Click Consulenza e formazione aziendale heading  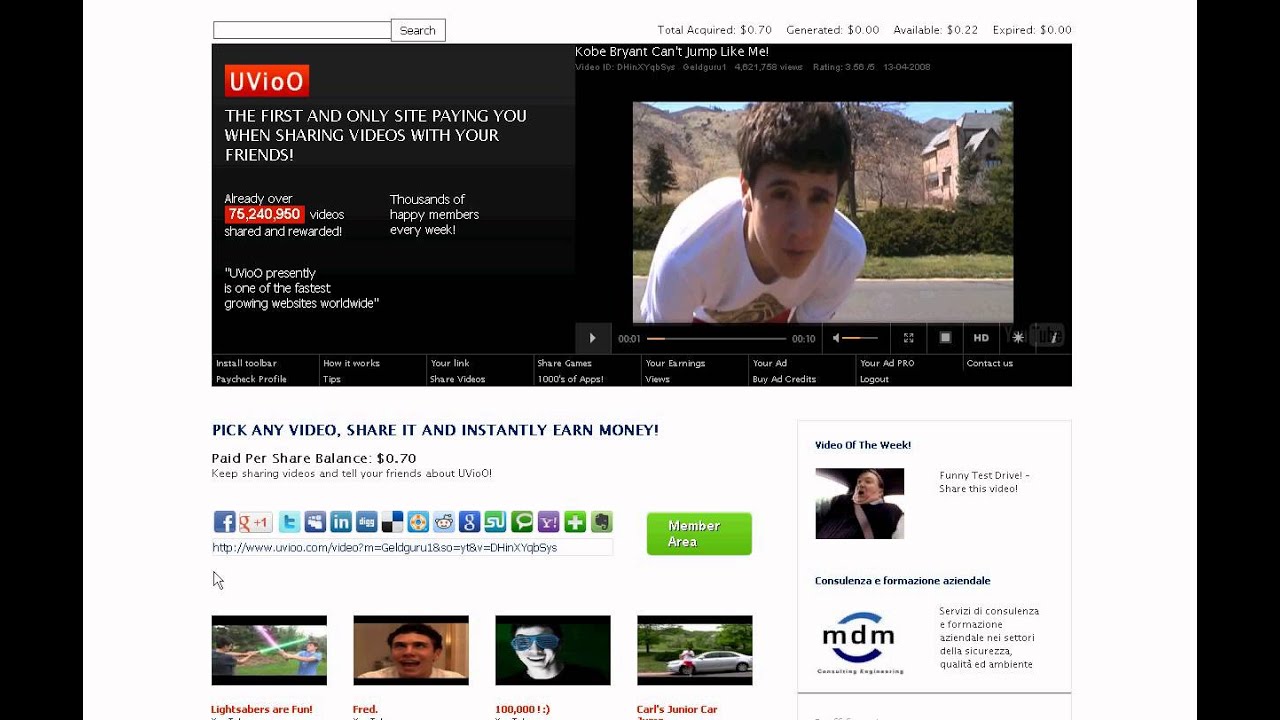[x=902, y=580]
